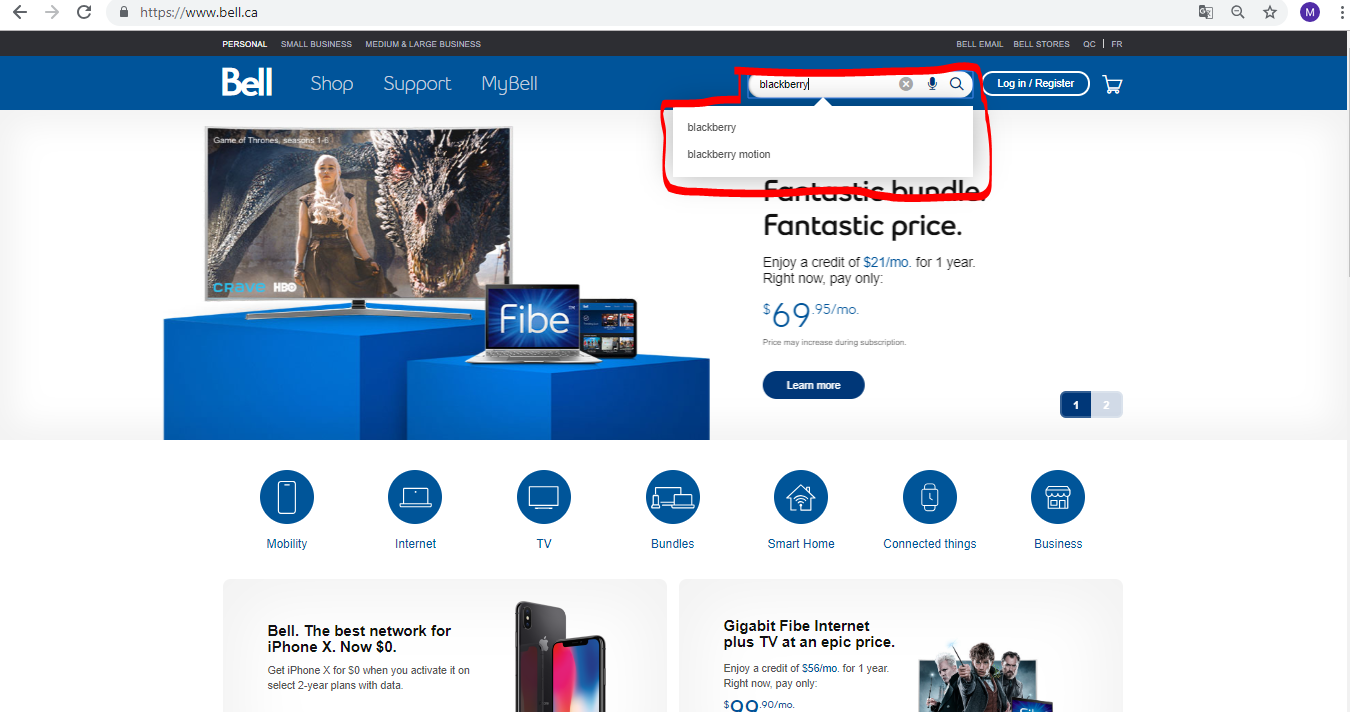Screen dimensions: 1350x712
Task: Click the address bar showing bell.ca
Action: (x=650, y=13)
